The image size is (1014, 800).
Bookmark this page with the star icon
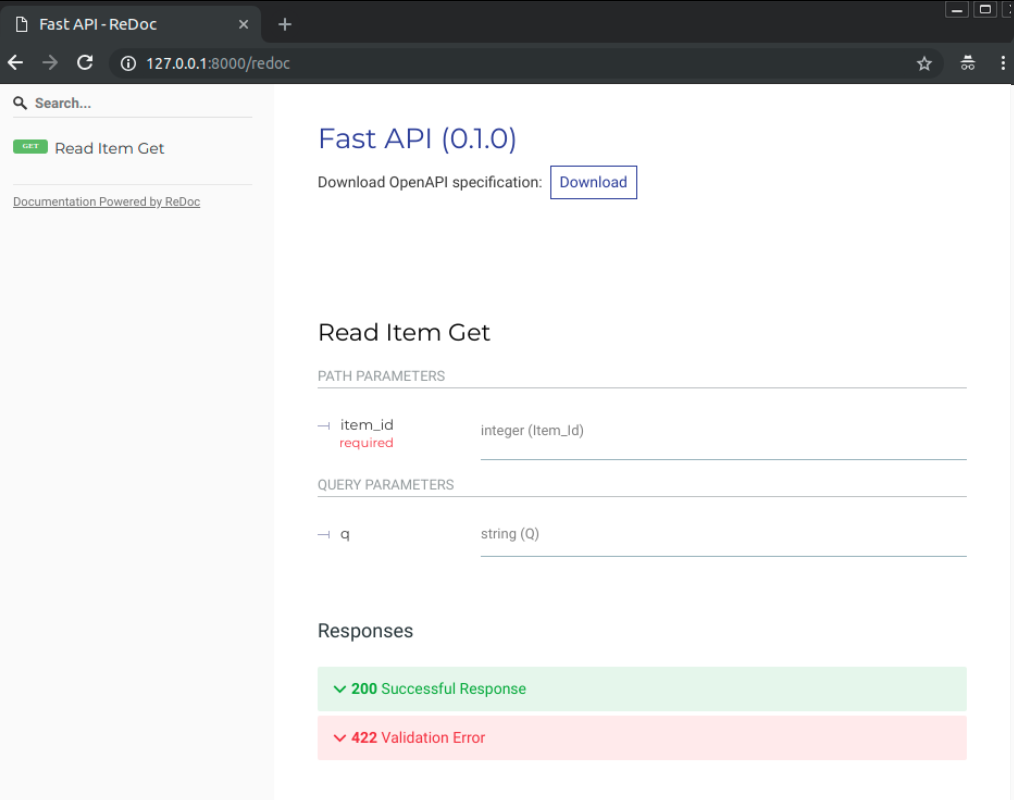(x=924, y=63)
